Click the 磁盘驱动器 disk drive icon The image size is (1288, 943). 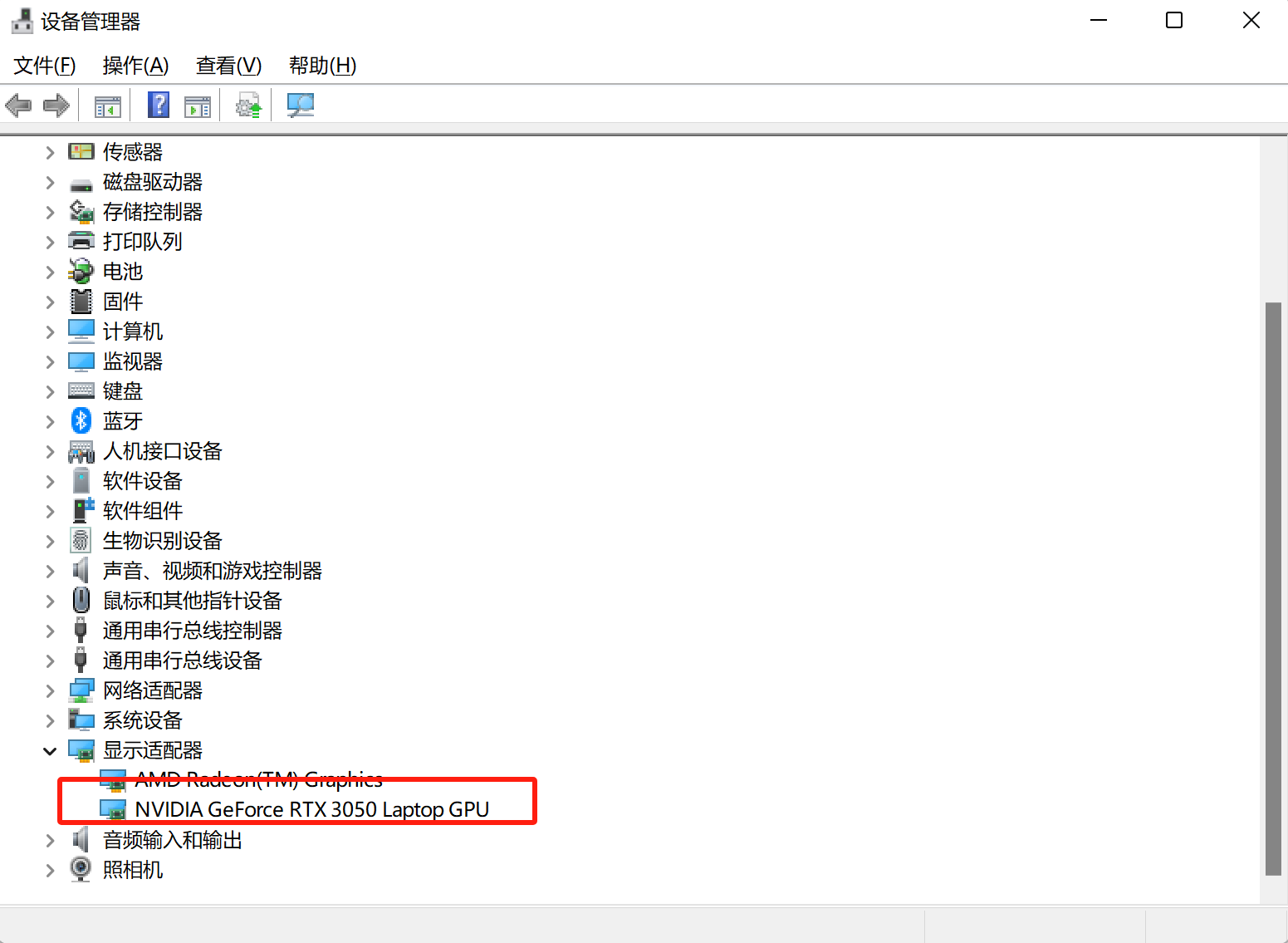pyautogui.click(x=81, y=184)
